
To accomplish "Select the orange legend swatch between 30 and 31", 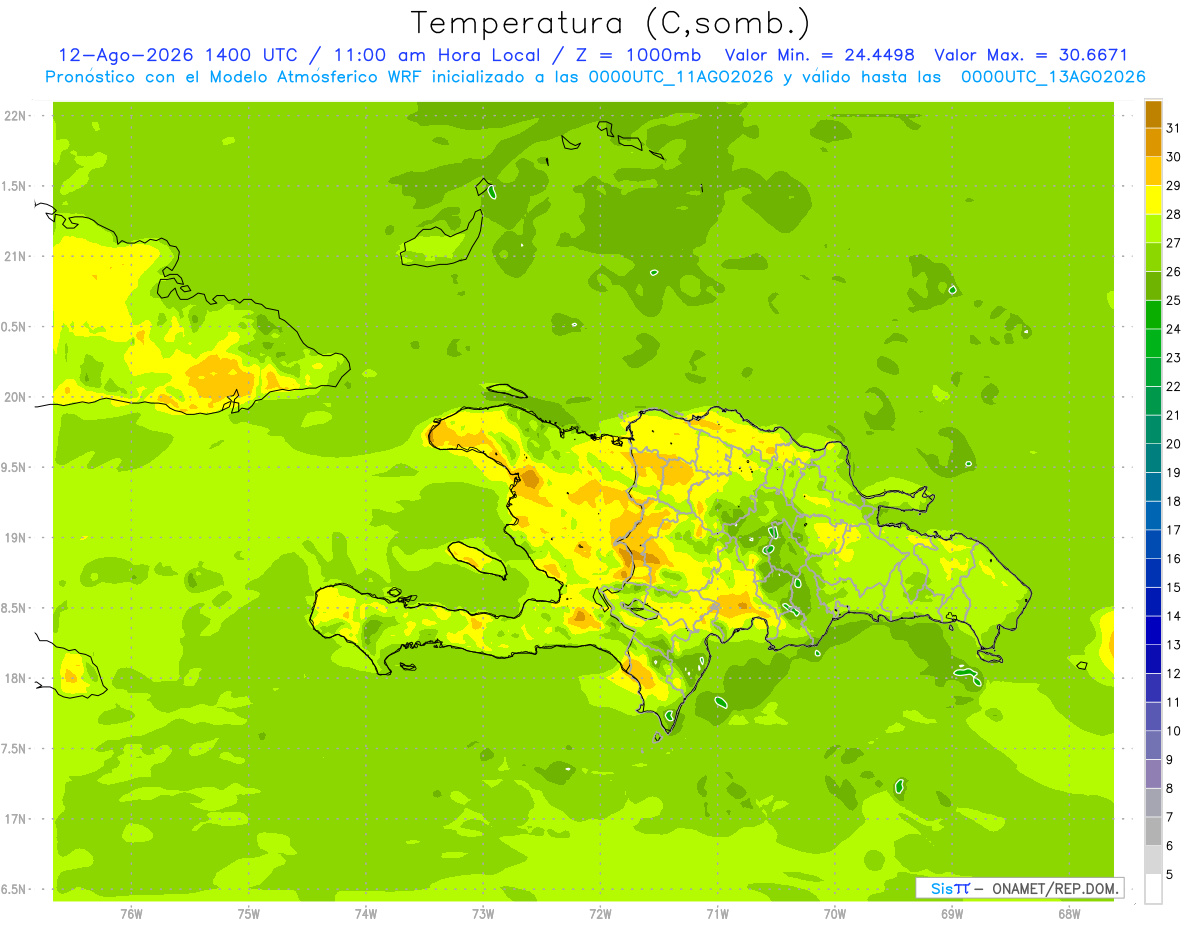I will point(1153,143).
